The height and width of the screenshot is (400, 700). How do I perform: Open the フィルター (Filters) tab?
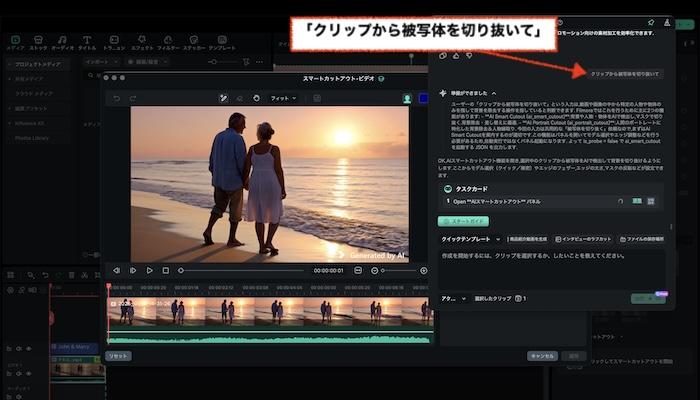pyautogui.click(x=168, y=43)
